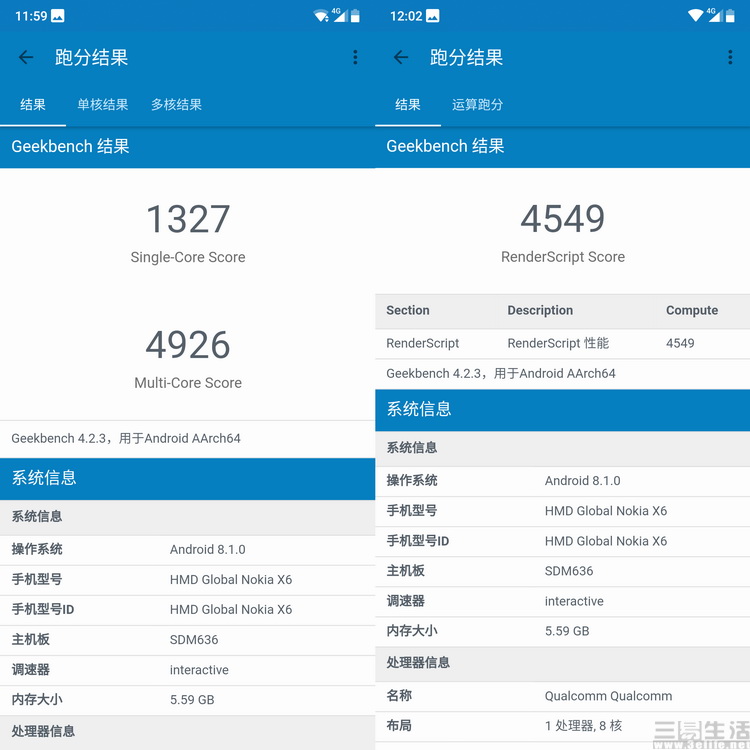Switch to 多核结果 tab

click(x=176, y=105)
